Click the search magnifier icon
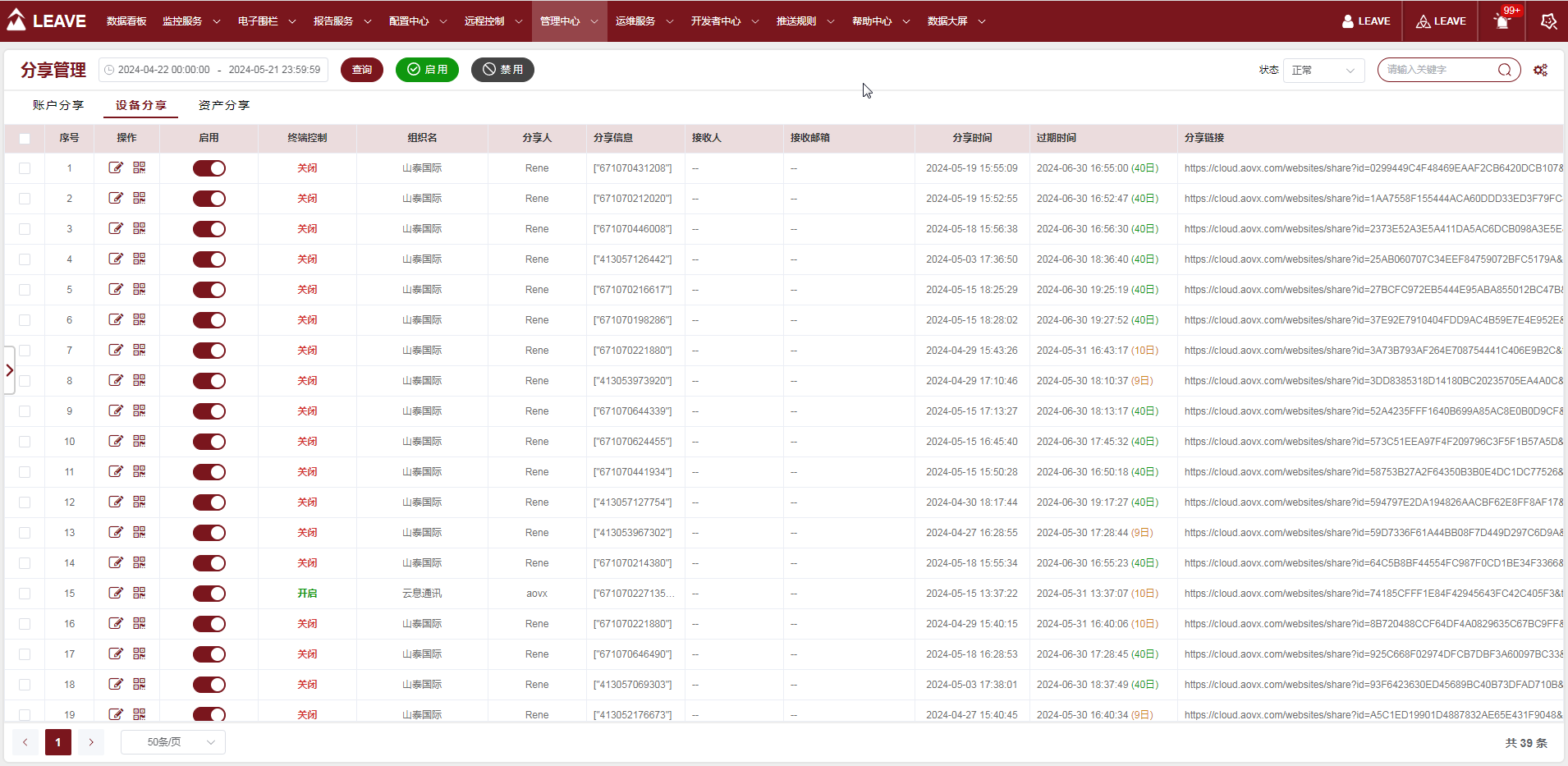 click(1504, 70)
